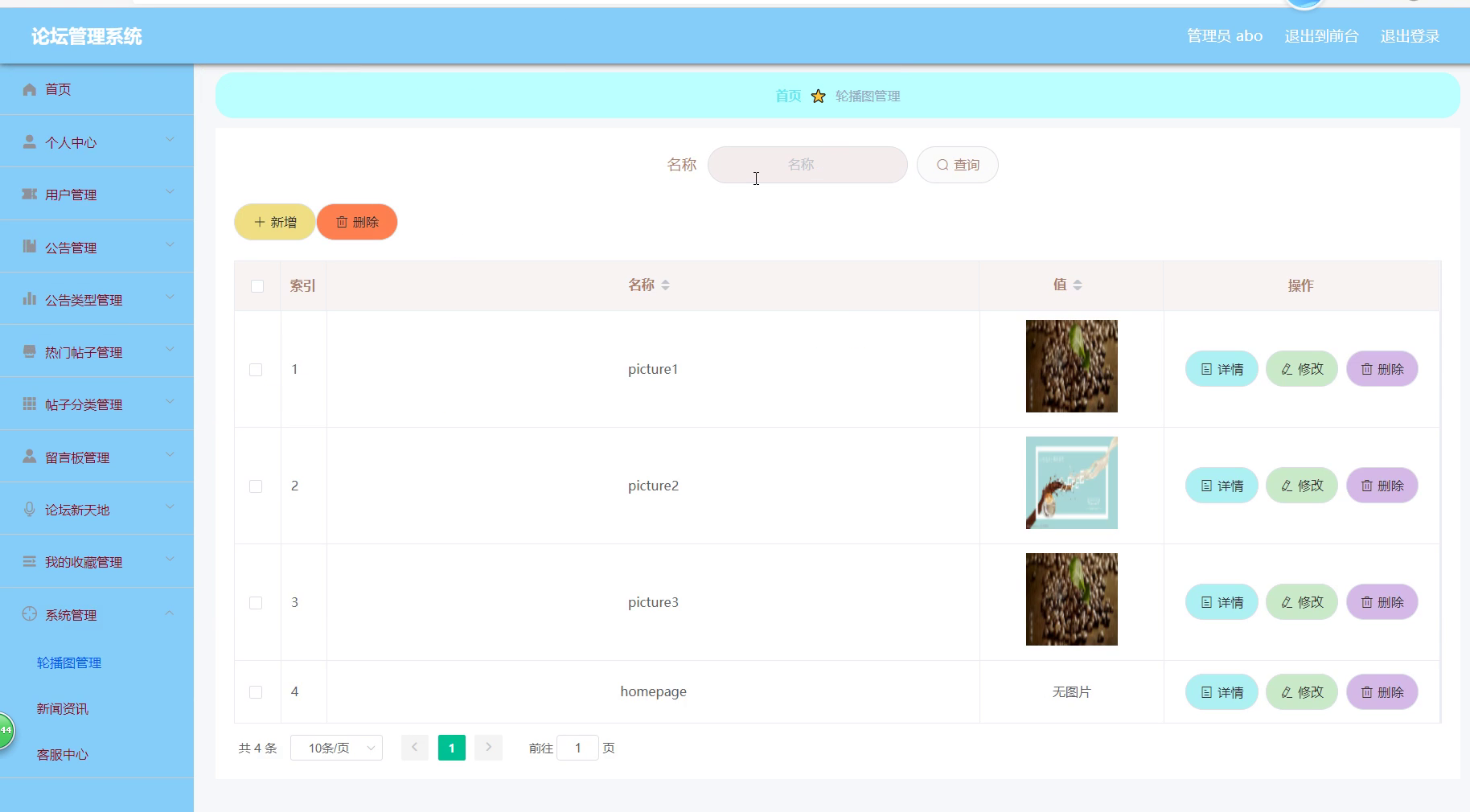Expand the 公告管理 menu chevron

tap(170, 244)
